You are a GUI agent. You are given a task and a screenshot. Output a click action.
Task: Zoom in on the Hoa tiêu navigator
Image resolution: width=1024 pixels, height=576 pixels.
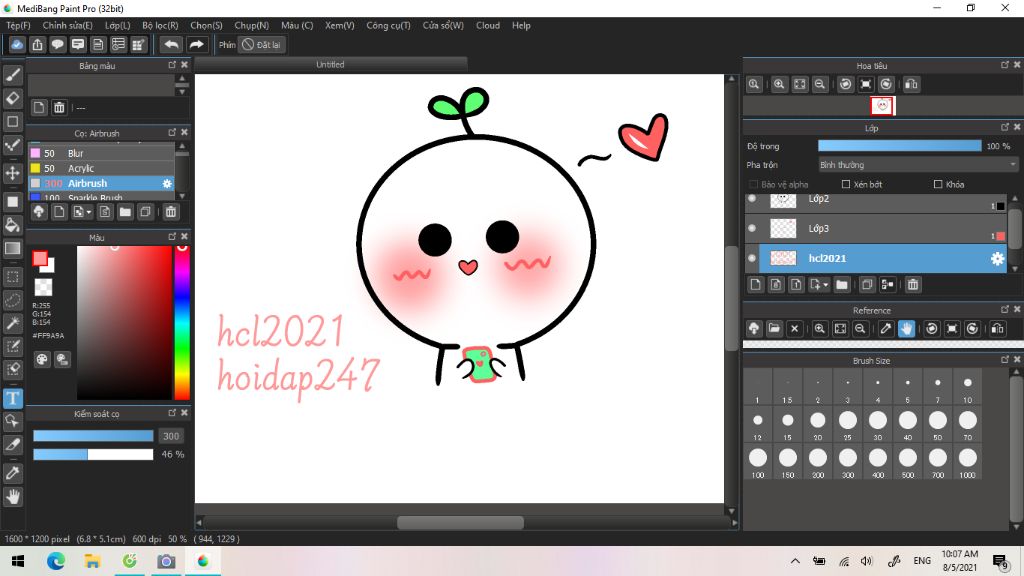click(779, 84)
